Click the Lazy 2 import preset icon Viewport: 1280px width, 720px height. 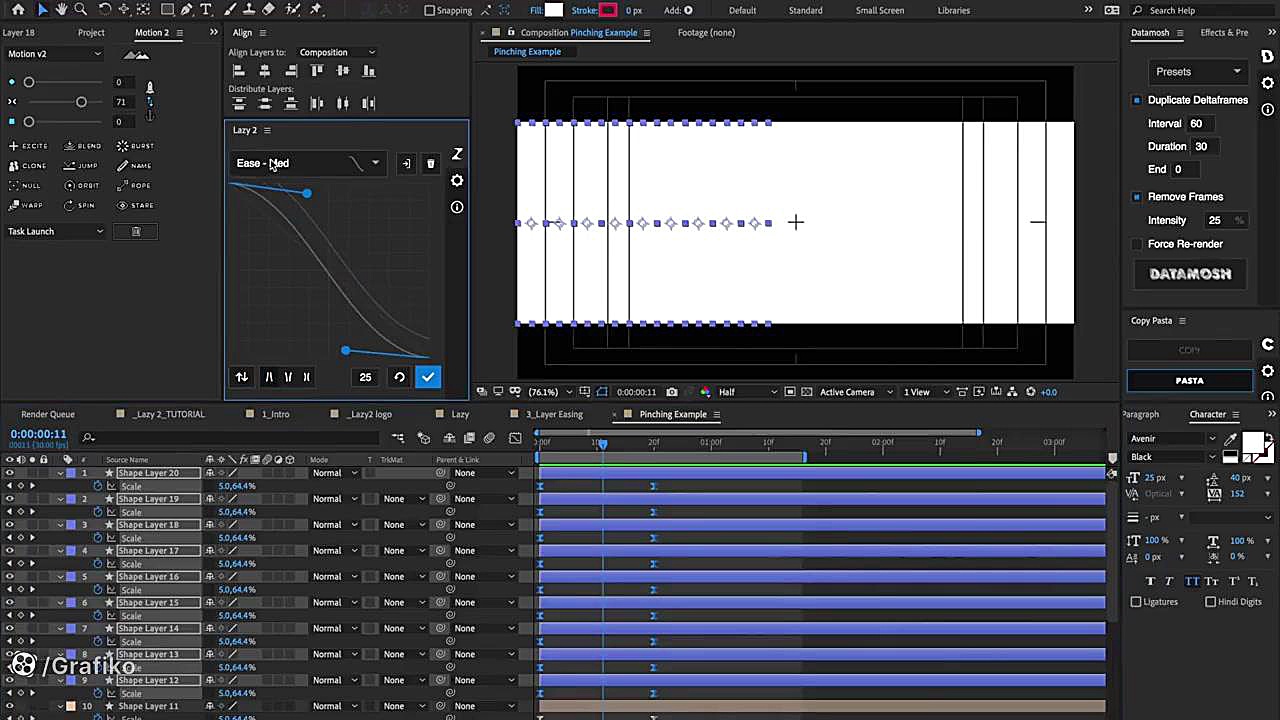pos(405,163)
